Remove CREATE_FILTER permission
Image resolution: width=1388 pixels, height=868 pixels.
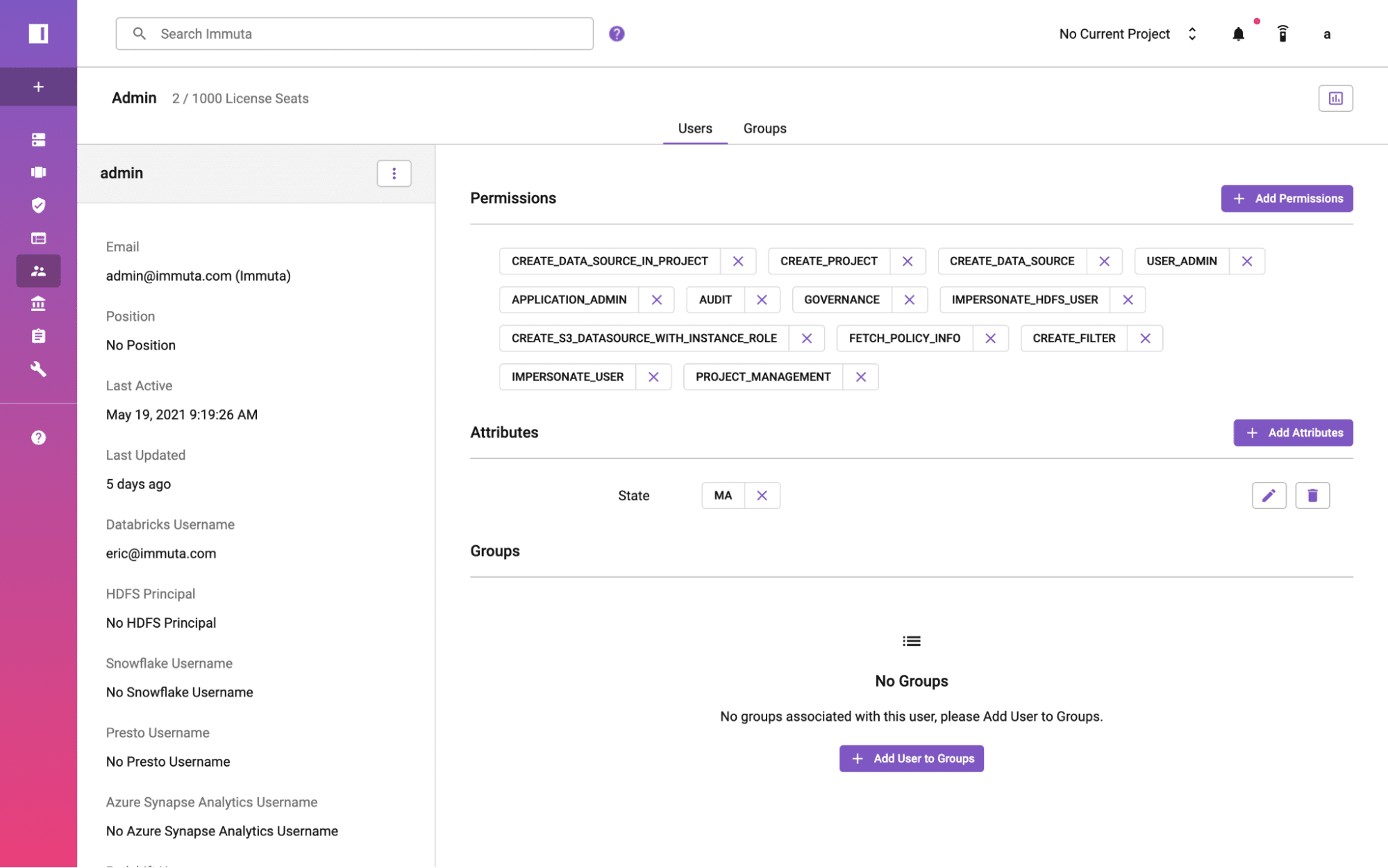click(x=1145, y=338)
